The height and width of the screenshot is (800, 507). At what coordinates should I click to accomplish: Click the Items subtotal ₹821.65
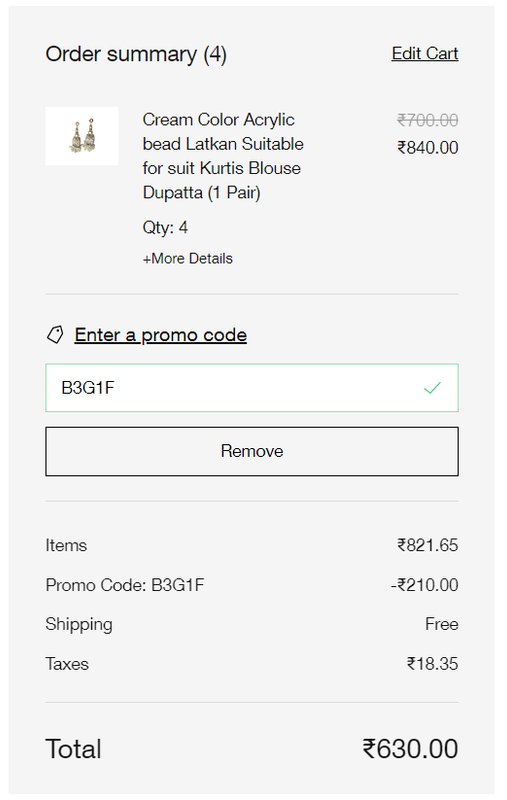coord(427,545)
